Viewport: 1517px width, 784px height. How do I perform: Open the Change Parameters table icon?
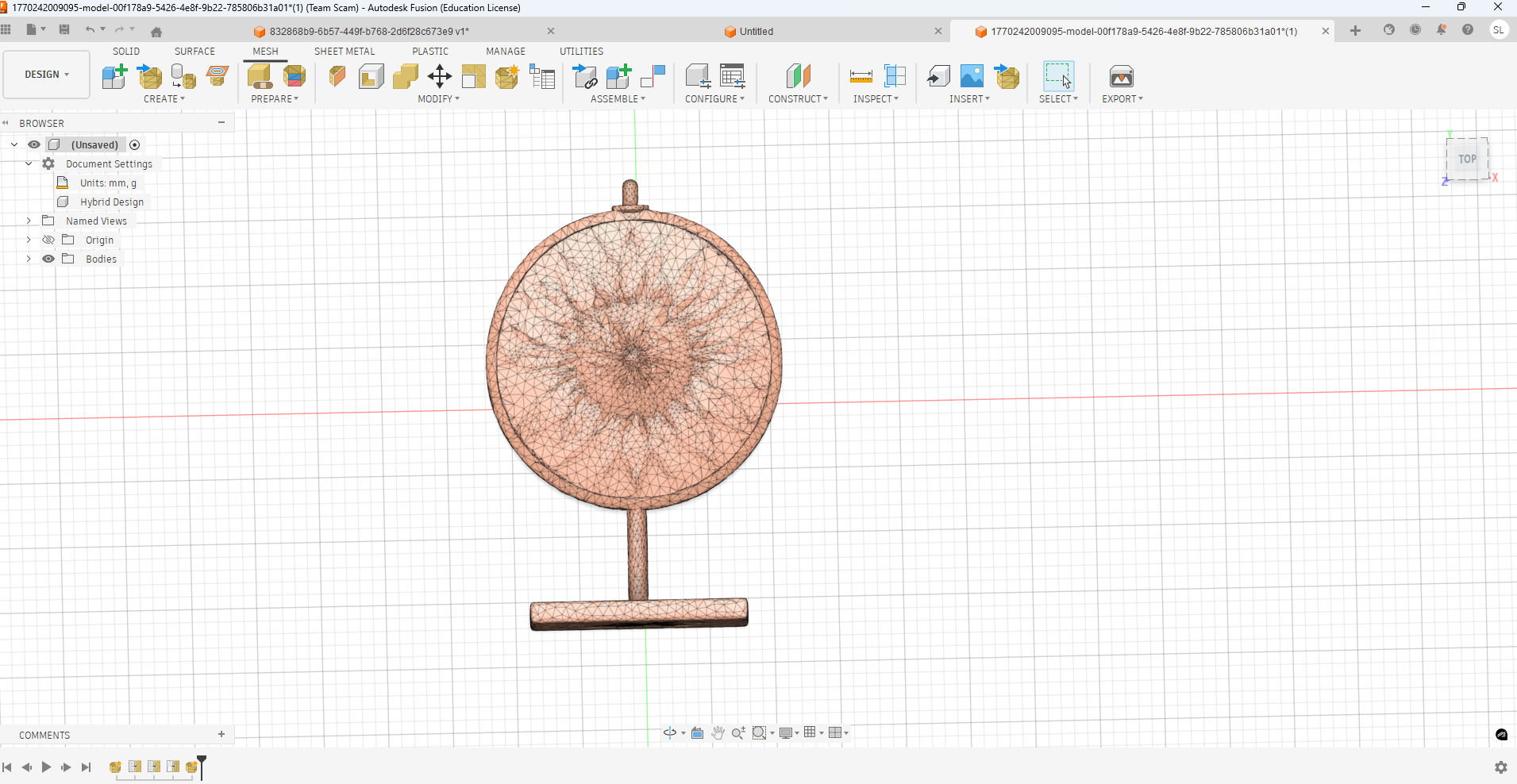click(x=542, y=76)
